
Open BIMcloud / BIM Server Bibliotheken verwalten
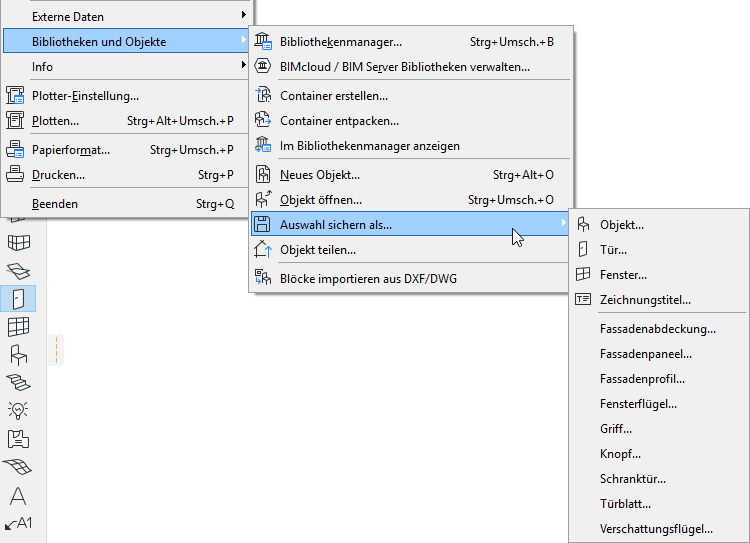click(x=411, y=66)
